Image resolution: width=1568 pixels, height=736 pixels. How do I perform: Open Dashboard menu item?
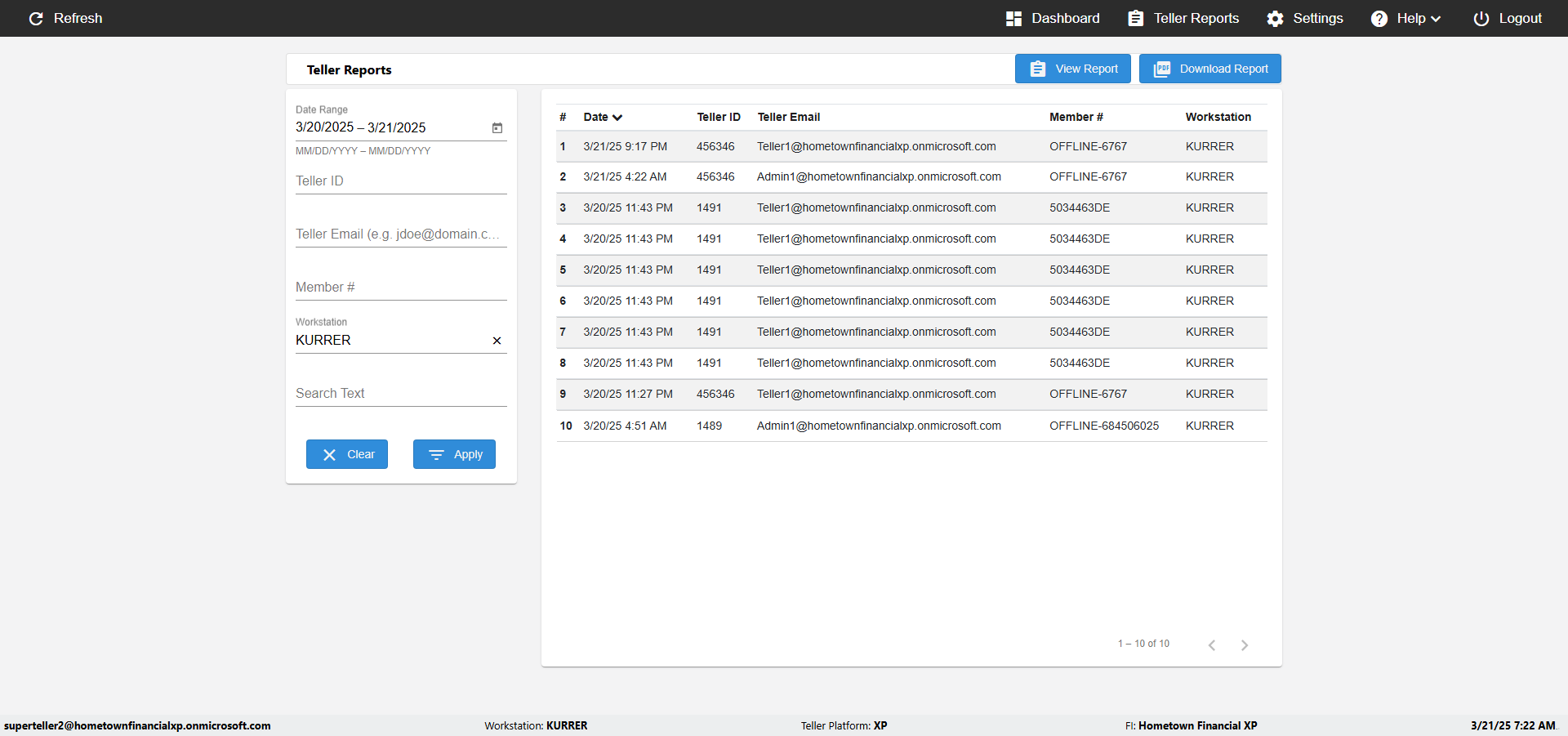[1053, 18]
